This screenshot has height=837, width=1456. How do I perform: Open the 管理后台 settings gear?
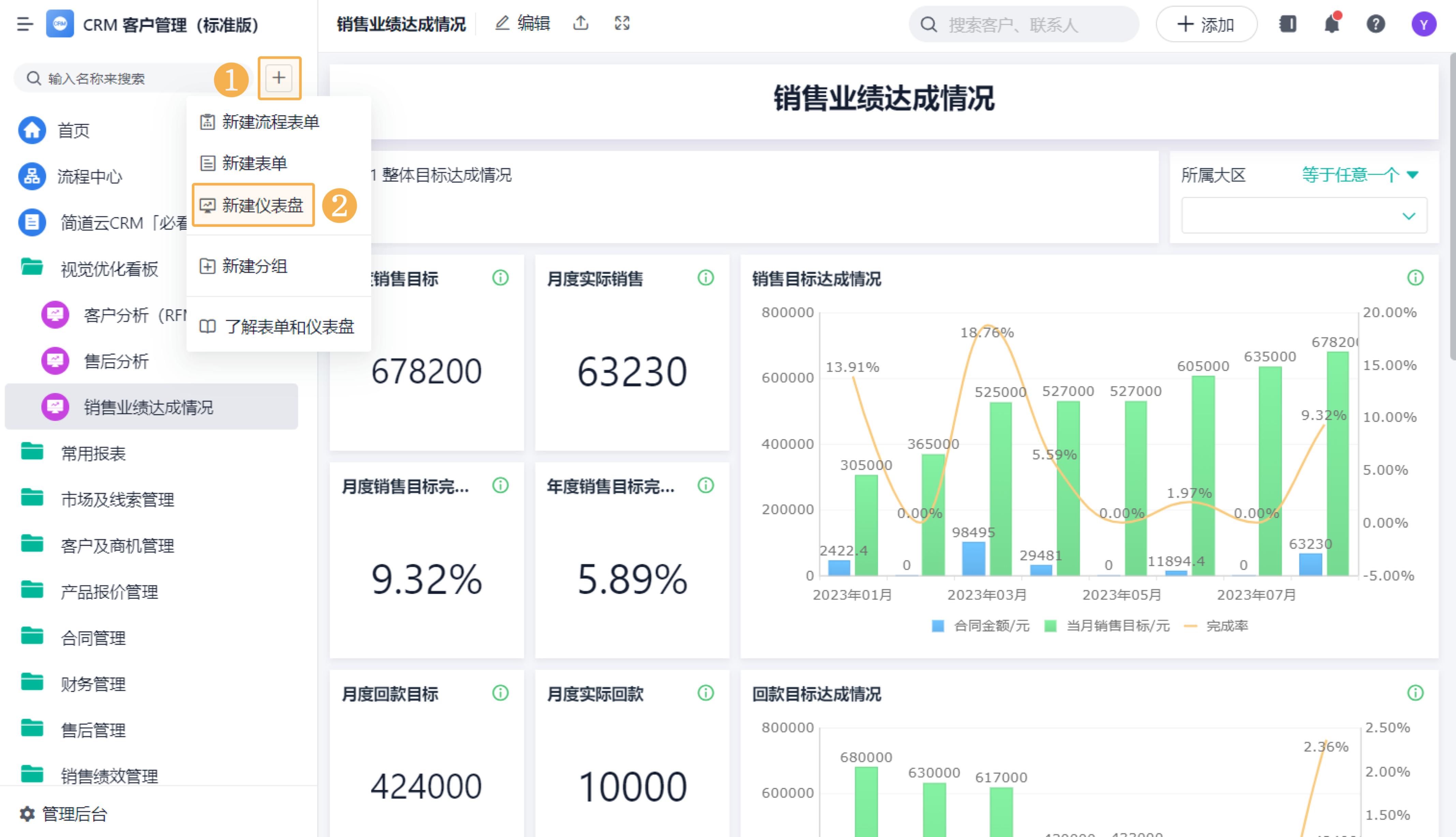click(27, 813)
